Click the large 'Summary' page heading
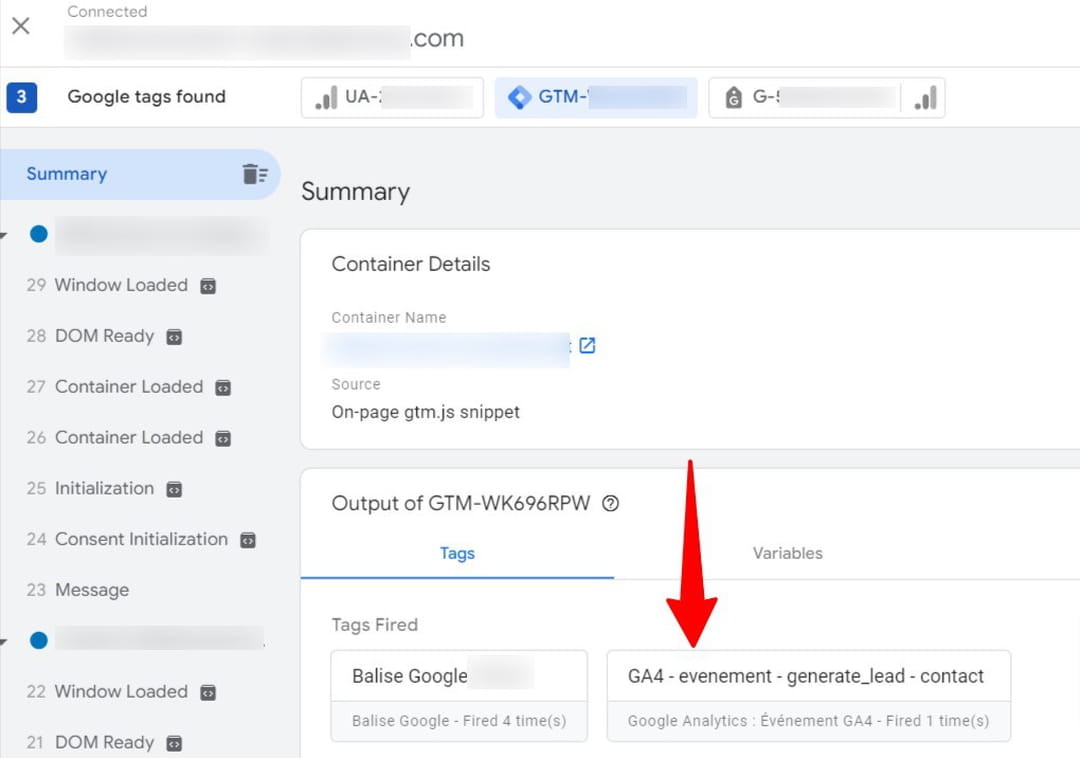The height and width of the screenshot is (758, 1080). coord(355,191)
